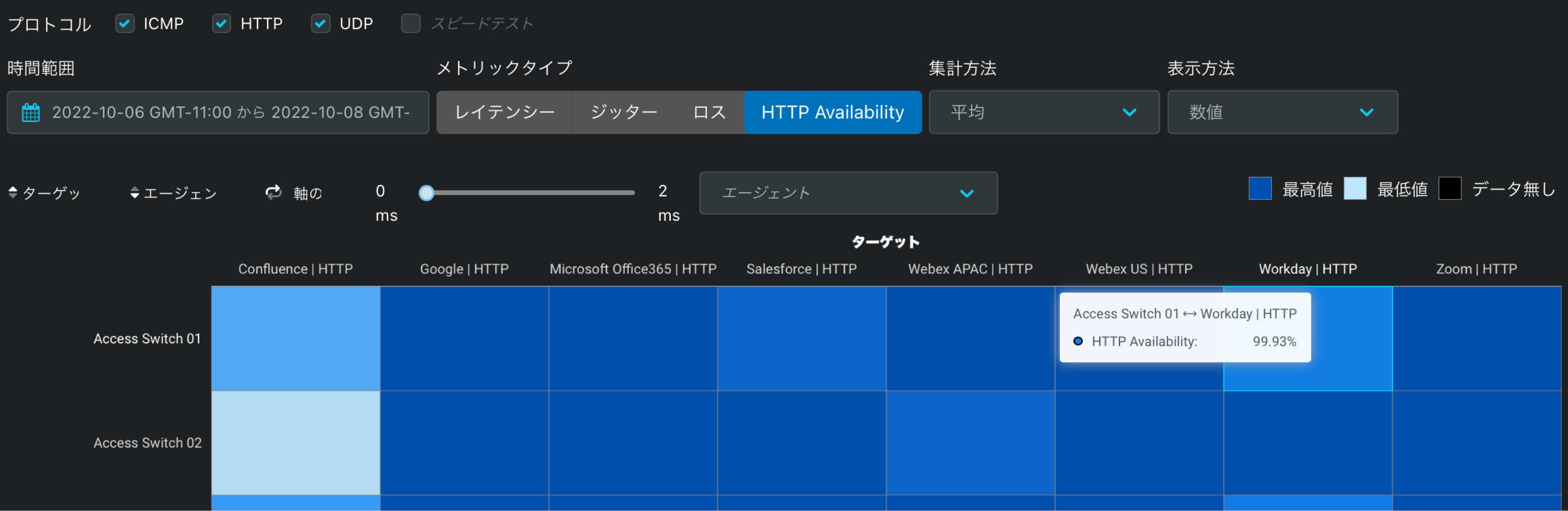The height and width of the screenshot is (511, 1568).
Task: Open the エージェント filter dropdown
Action: click(x=849, y=193)
